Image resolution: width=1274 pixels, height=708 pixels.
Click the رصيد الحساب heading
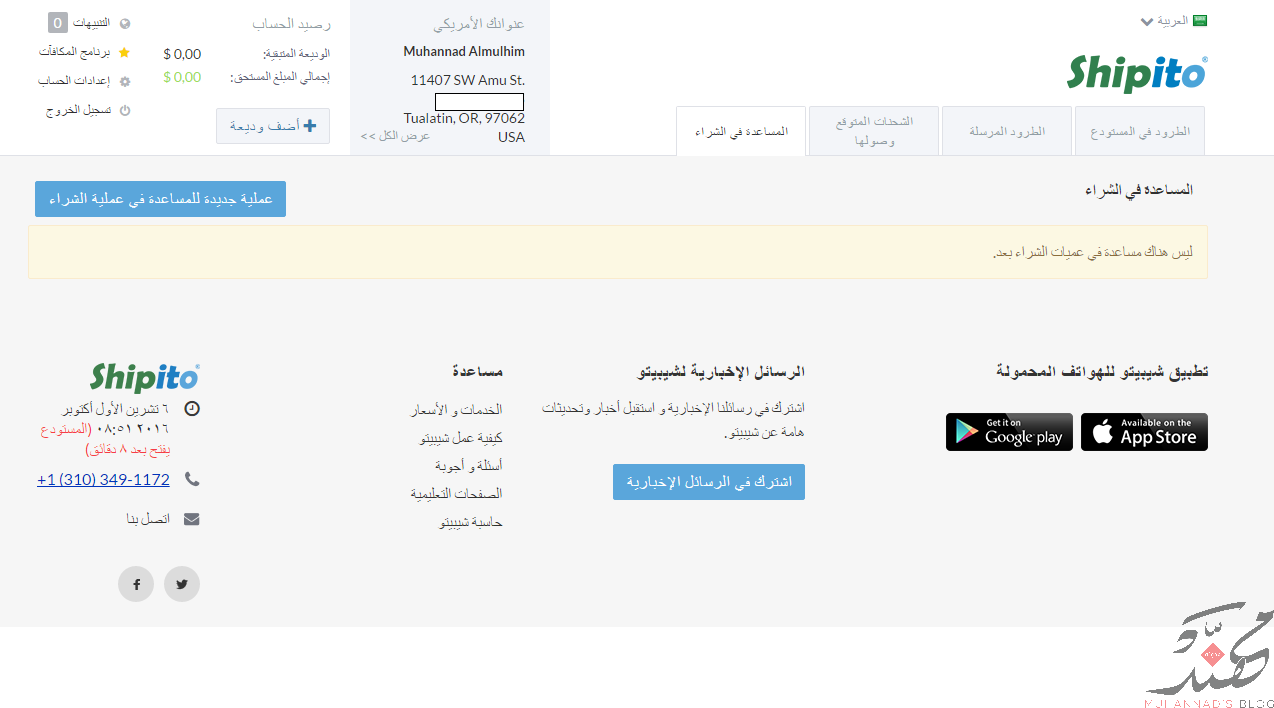pyautogui.click(x=291, y=23)
